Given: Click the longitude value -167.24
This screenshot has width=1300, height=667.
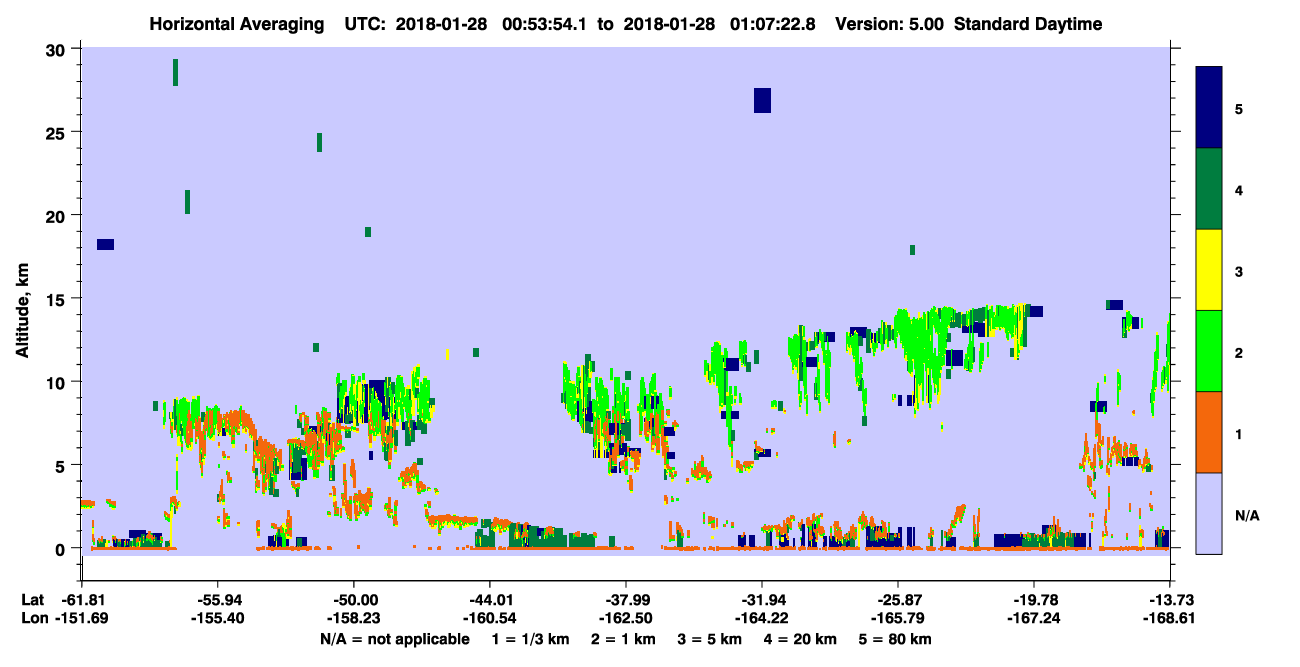Looking at the screenshot, I should click(x=1033, y=619).
